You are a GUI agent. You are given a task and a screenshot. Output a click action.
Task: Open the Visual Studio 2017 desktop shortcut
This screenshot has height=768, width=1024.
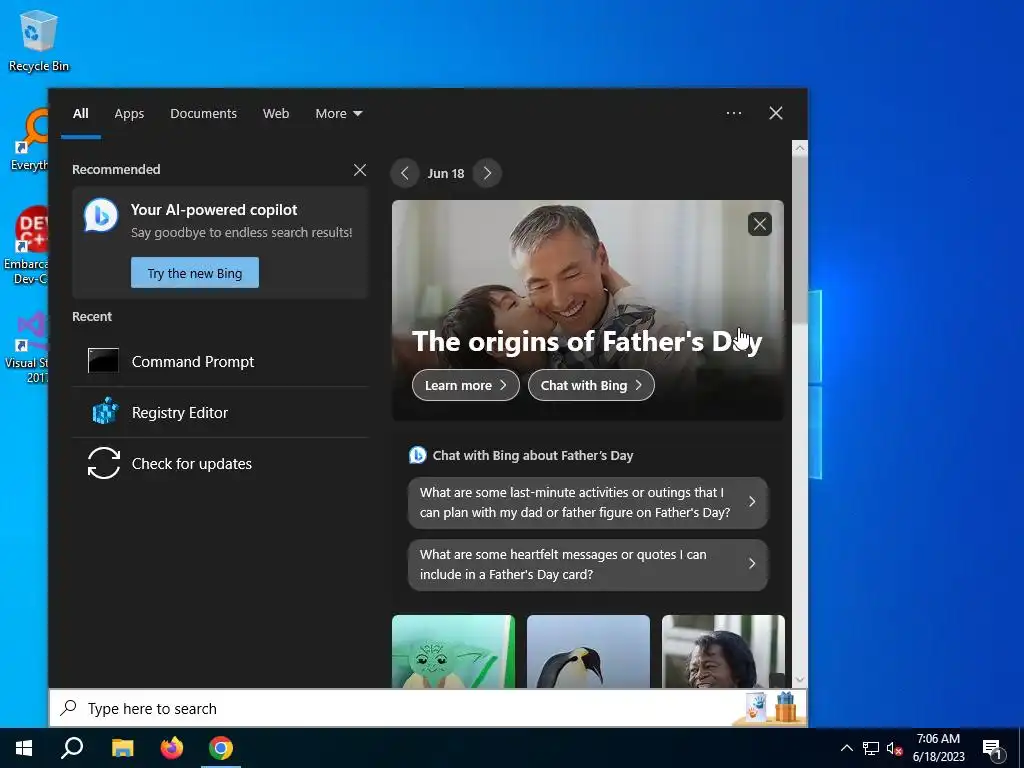coord(26,347)
